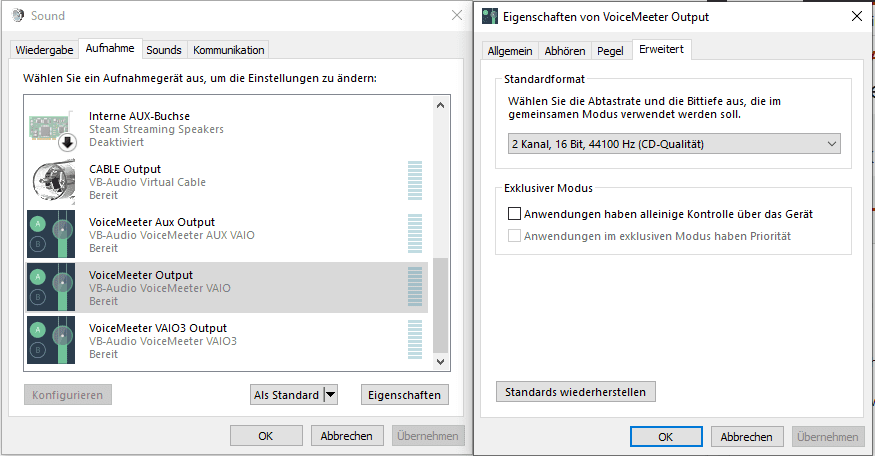Screen dimensions: 875x456
Task: Enable exclusive control checkbox for applications
Action: pos(514,214)
